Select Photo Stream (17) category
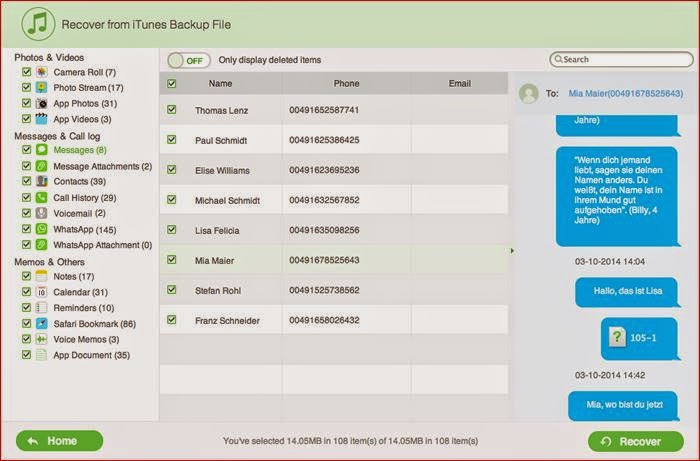Image resolution: width=700 pixels, height=461 pixels. point(88,87)
